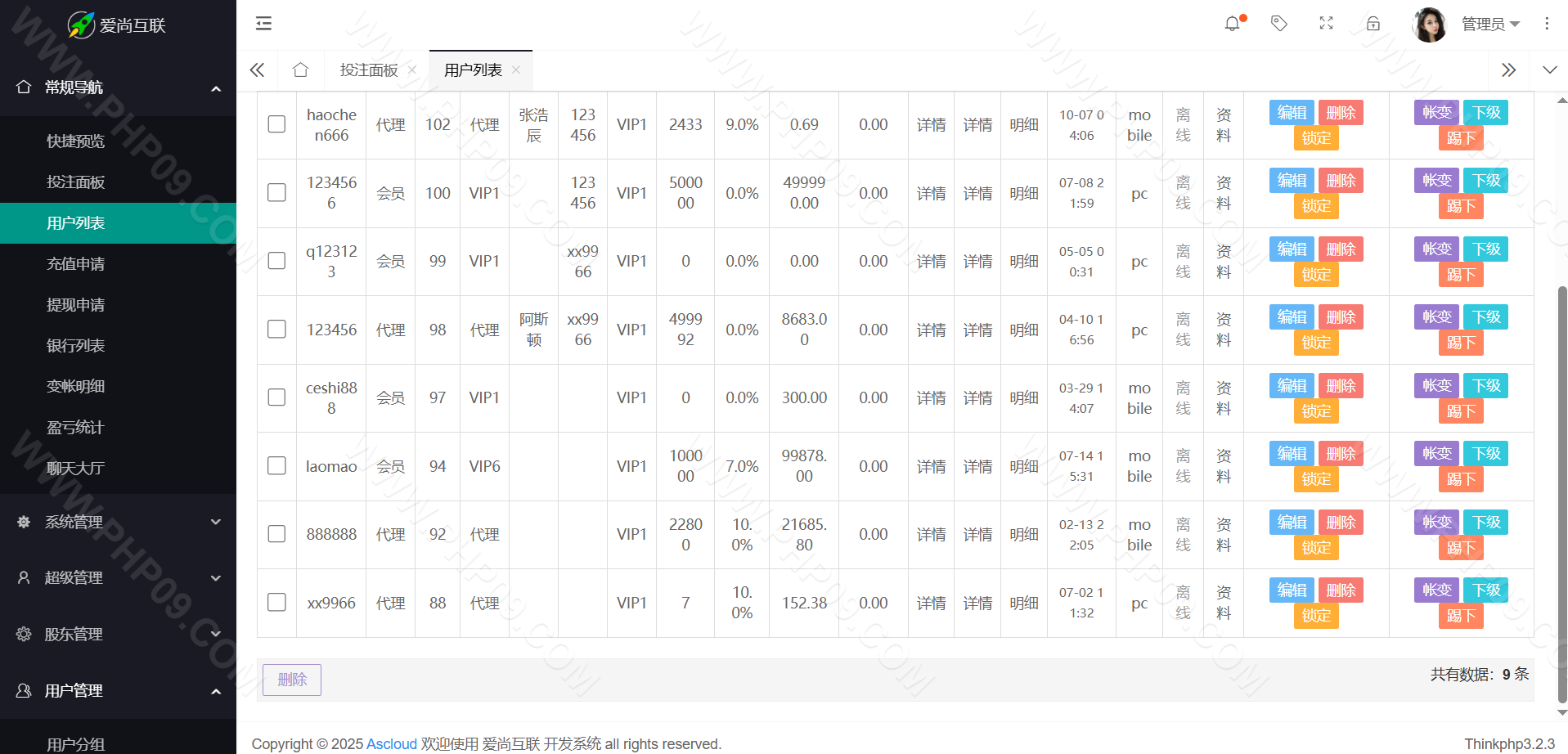The height and width of the screenshot is (754, 1568).
Task: Check the box for user haochen666
Action: pos(276,124)
